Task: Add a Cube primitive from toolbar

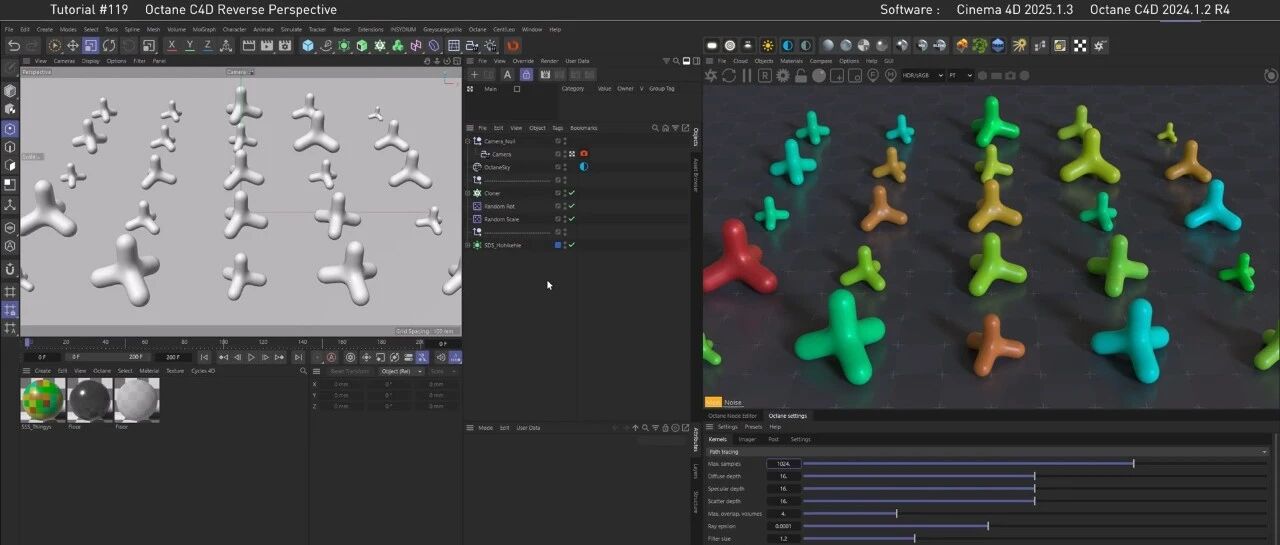Action: (x=308, y=46)
